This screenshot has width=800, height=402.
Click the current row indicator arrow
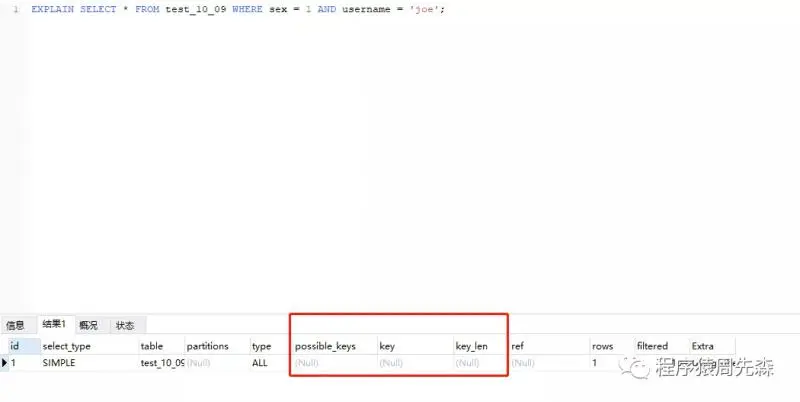click(5, 363)
